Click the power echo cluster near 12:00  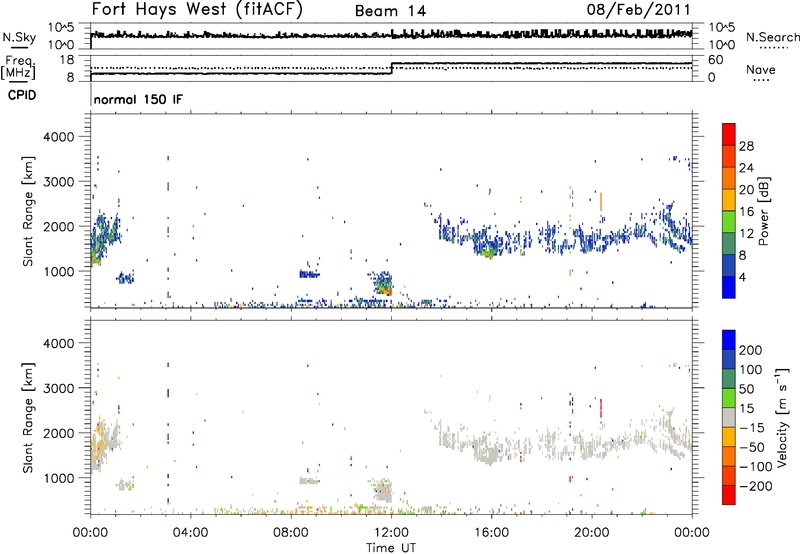pyautogui.click(x=383, y=283)
